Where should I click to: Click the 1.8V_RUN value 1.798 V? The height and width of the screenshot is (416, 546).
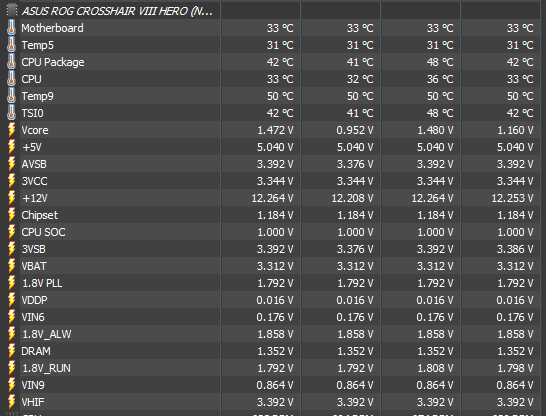[515, 368]
